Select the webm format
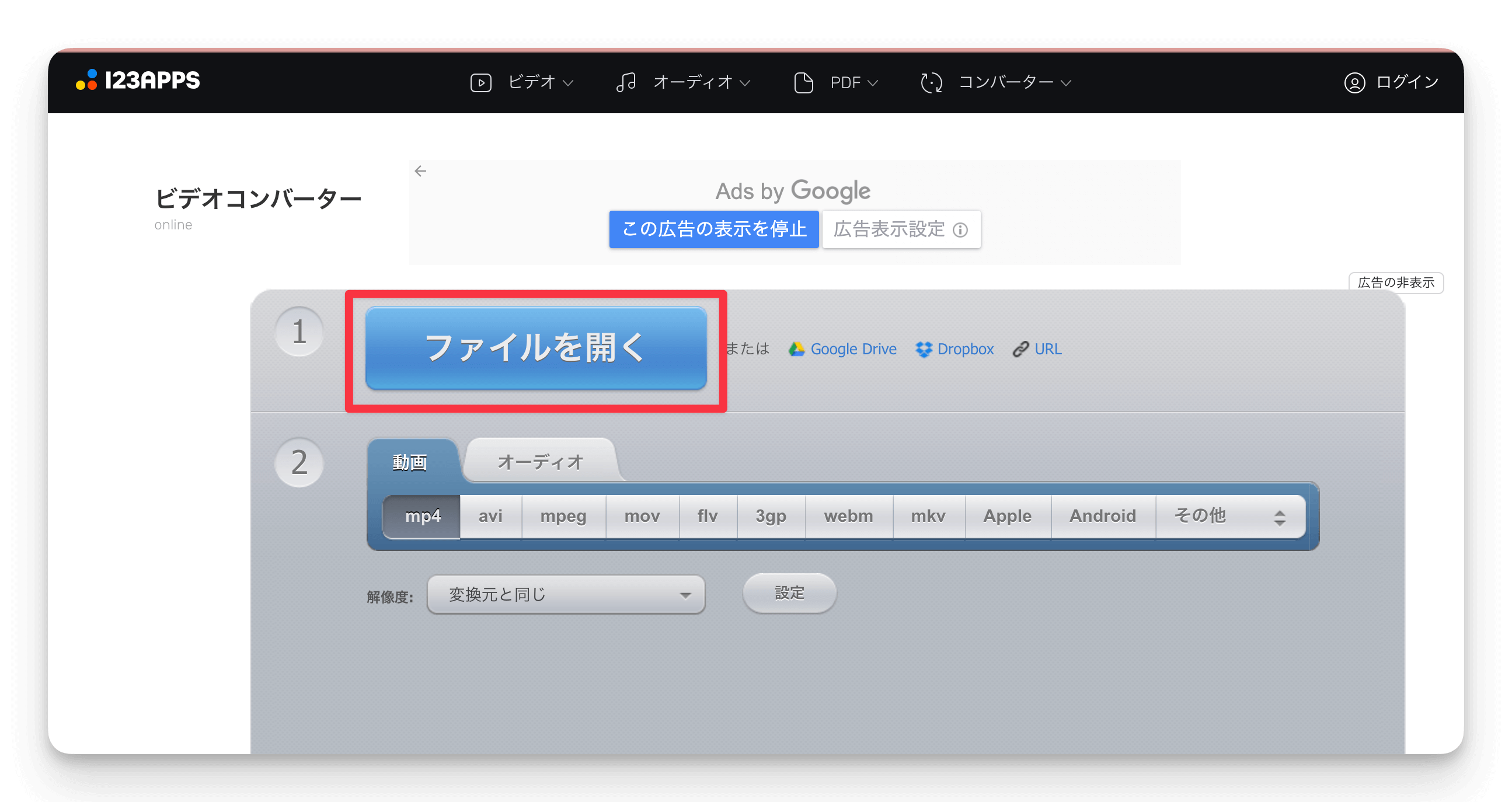 [x=849, y=517]
